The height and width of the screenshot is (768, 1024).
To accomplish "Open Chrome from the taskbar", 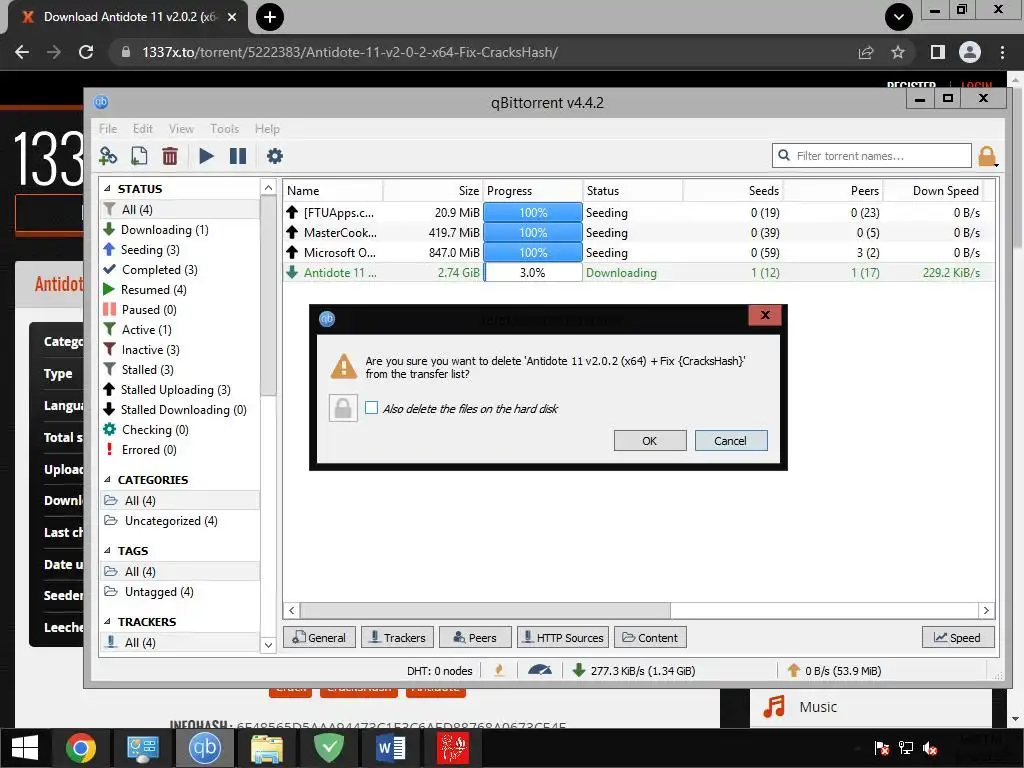I will tap(81, 748).
